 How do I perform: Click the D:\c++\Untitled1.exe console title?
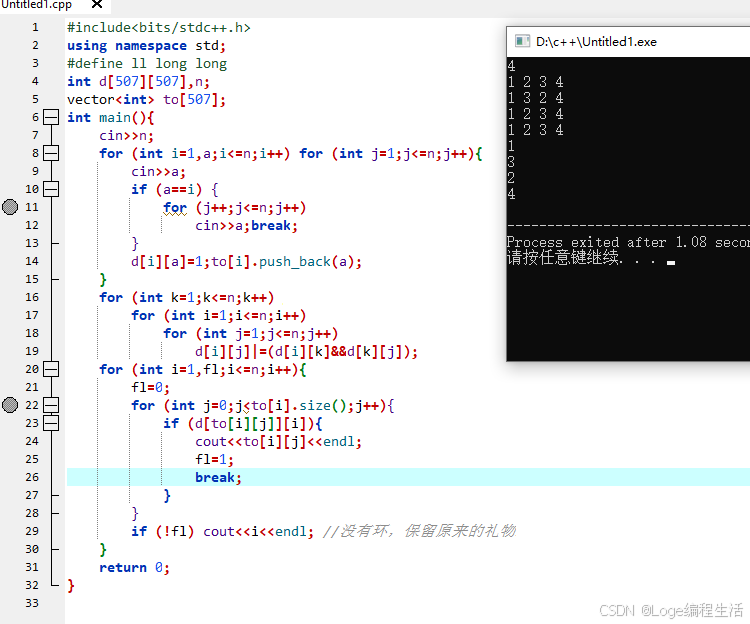(x=596, y=42)
